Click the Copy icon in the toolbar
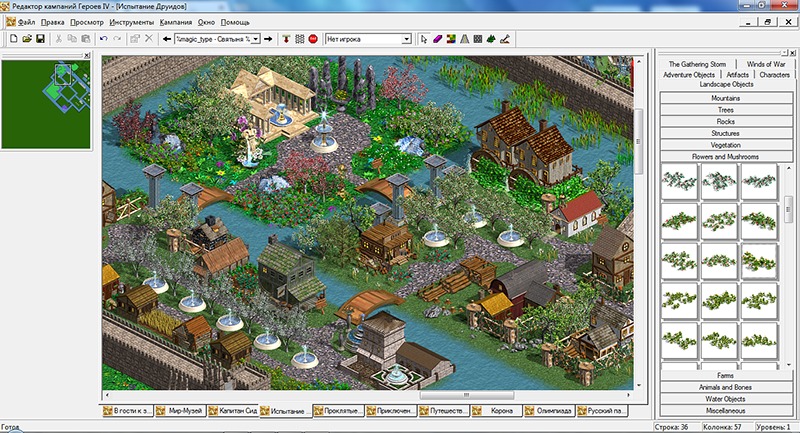Image resolution: width=800 pixels, height=433 pixels. 72,39
